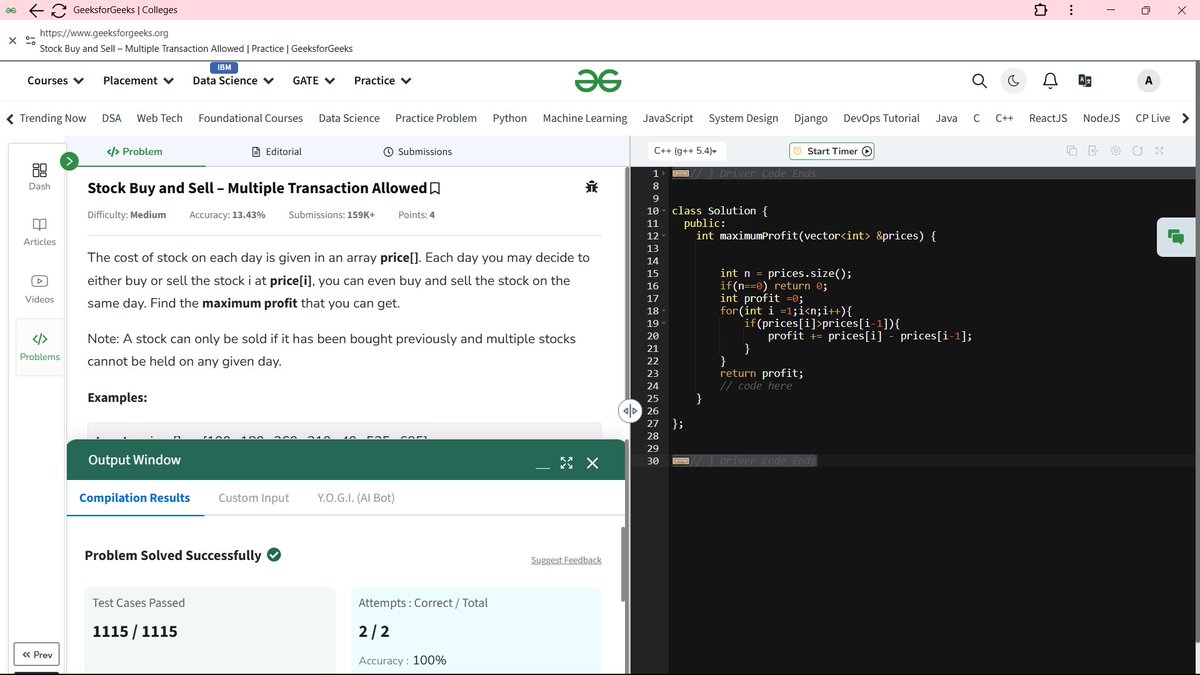Viewport: 1200px width, 675px height.
Task: Open the C++ language selector
Action: click(686, 151)
